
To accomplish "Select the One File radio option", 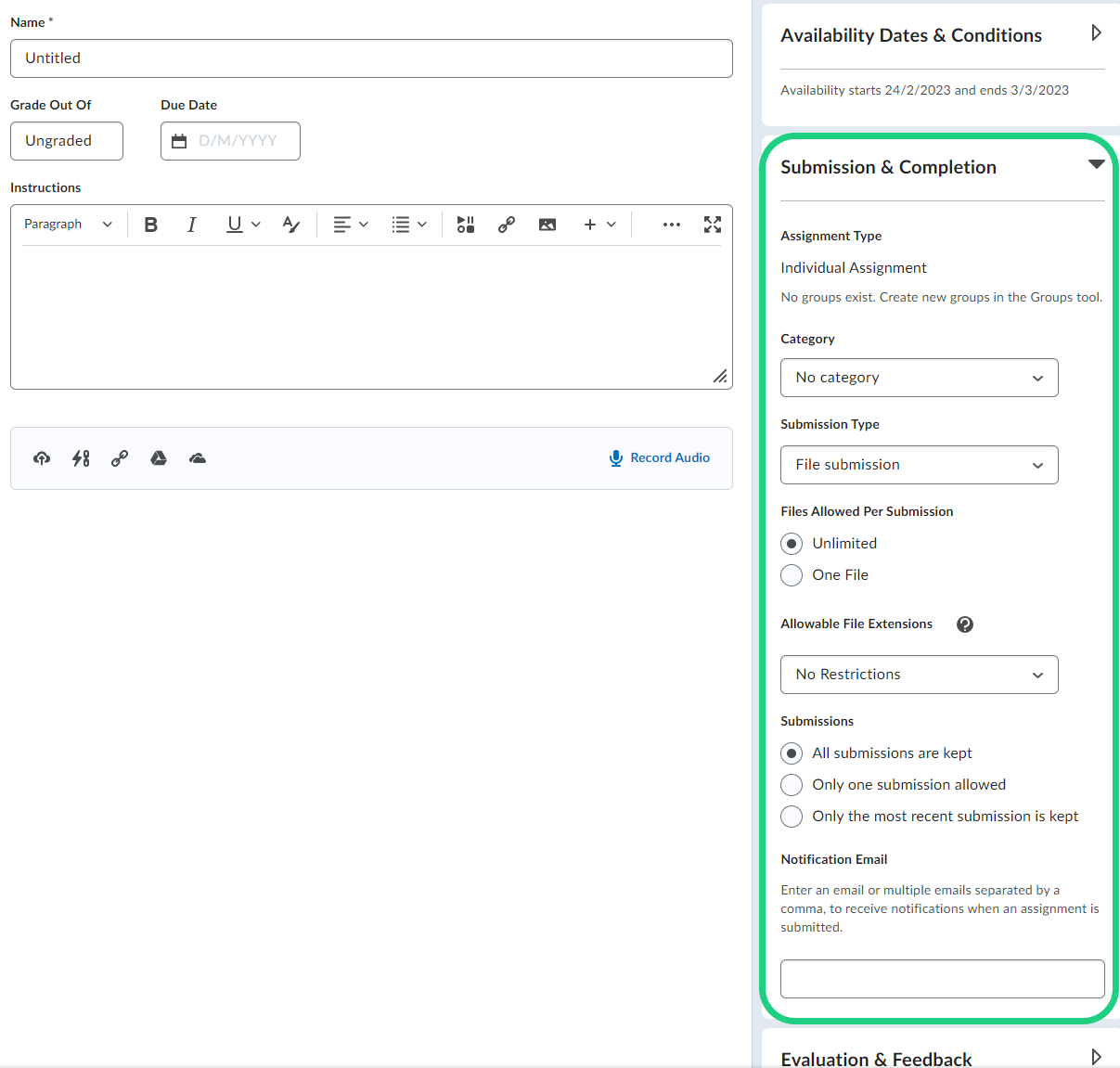I will (792, 575).
